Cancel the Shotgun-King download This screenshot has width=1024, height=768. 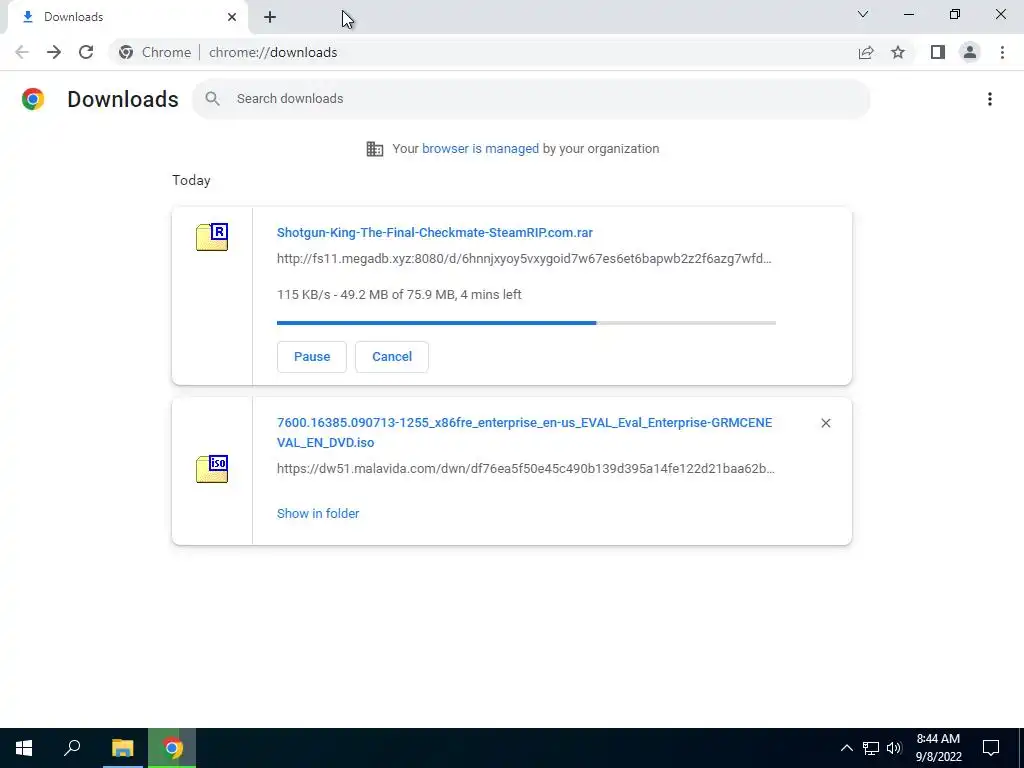coord(392,357)
